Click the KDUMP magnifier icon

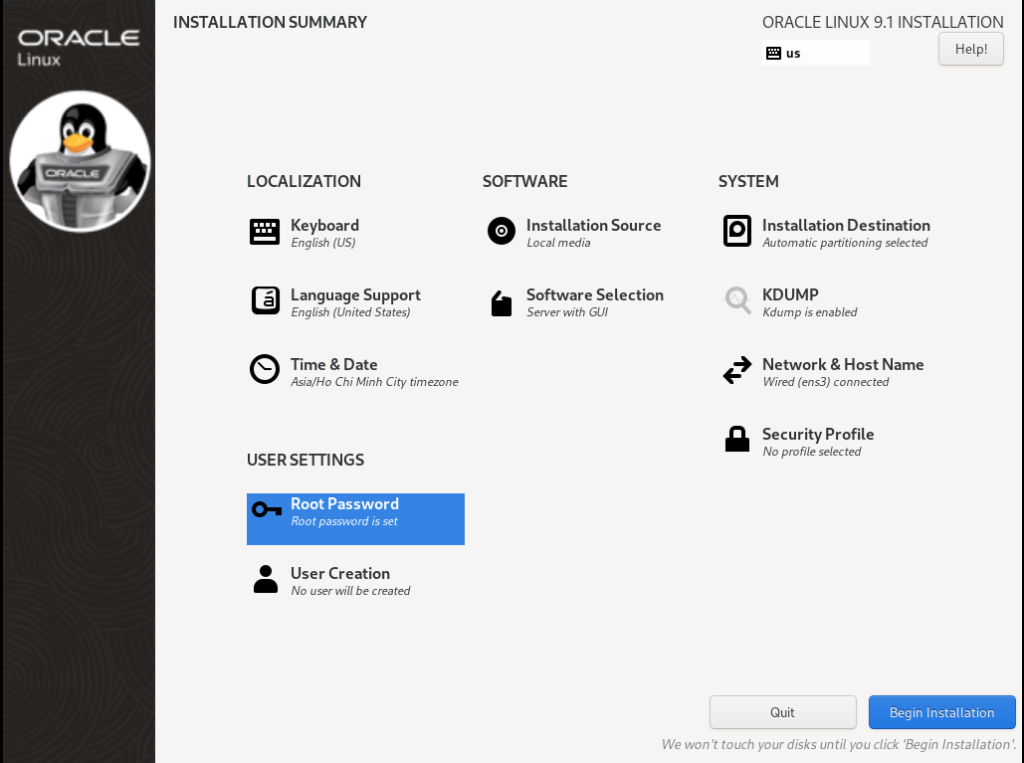coord(737,301)
